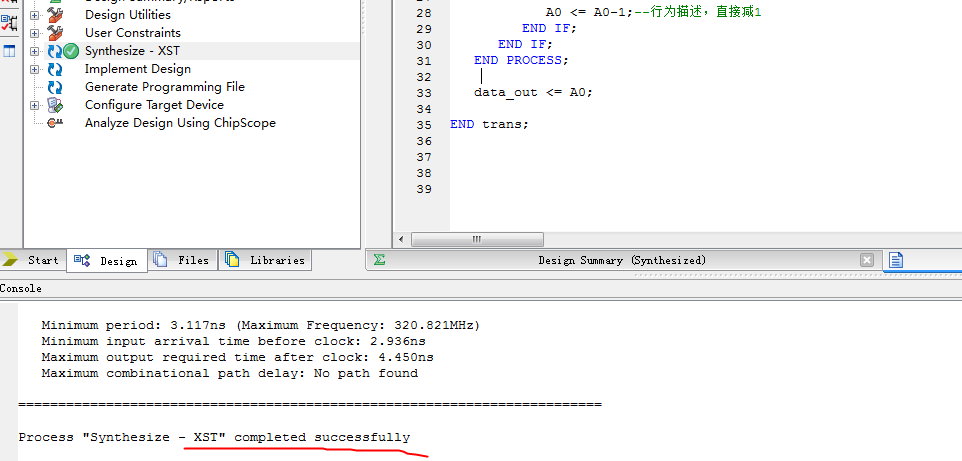Select Analyze Design Using ChipScope
This screenshot has height=461, width=962.
(x=180, y=123)
